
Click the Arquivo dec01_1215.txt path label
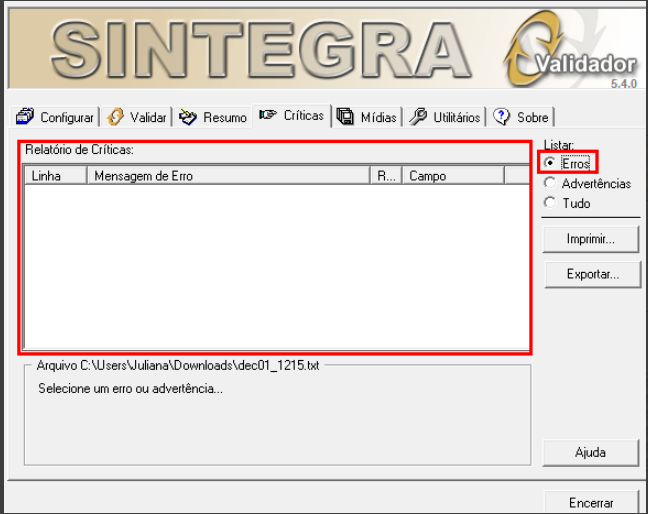click(178, 366)
